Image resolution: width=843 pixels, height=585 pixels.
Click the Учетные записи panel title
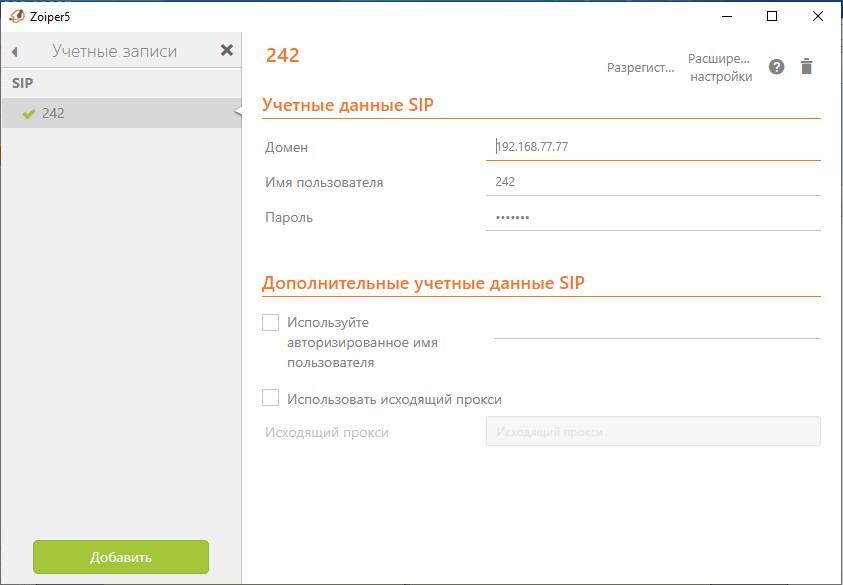[115, 51]
